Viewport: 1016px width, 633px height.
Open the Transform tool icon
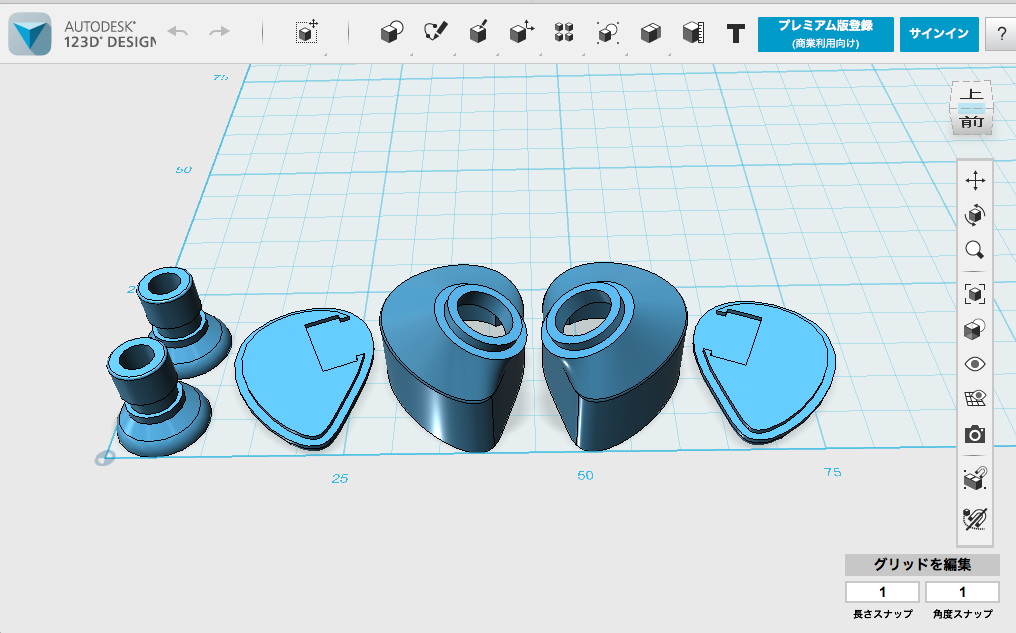point(307,32)
